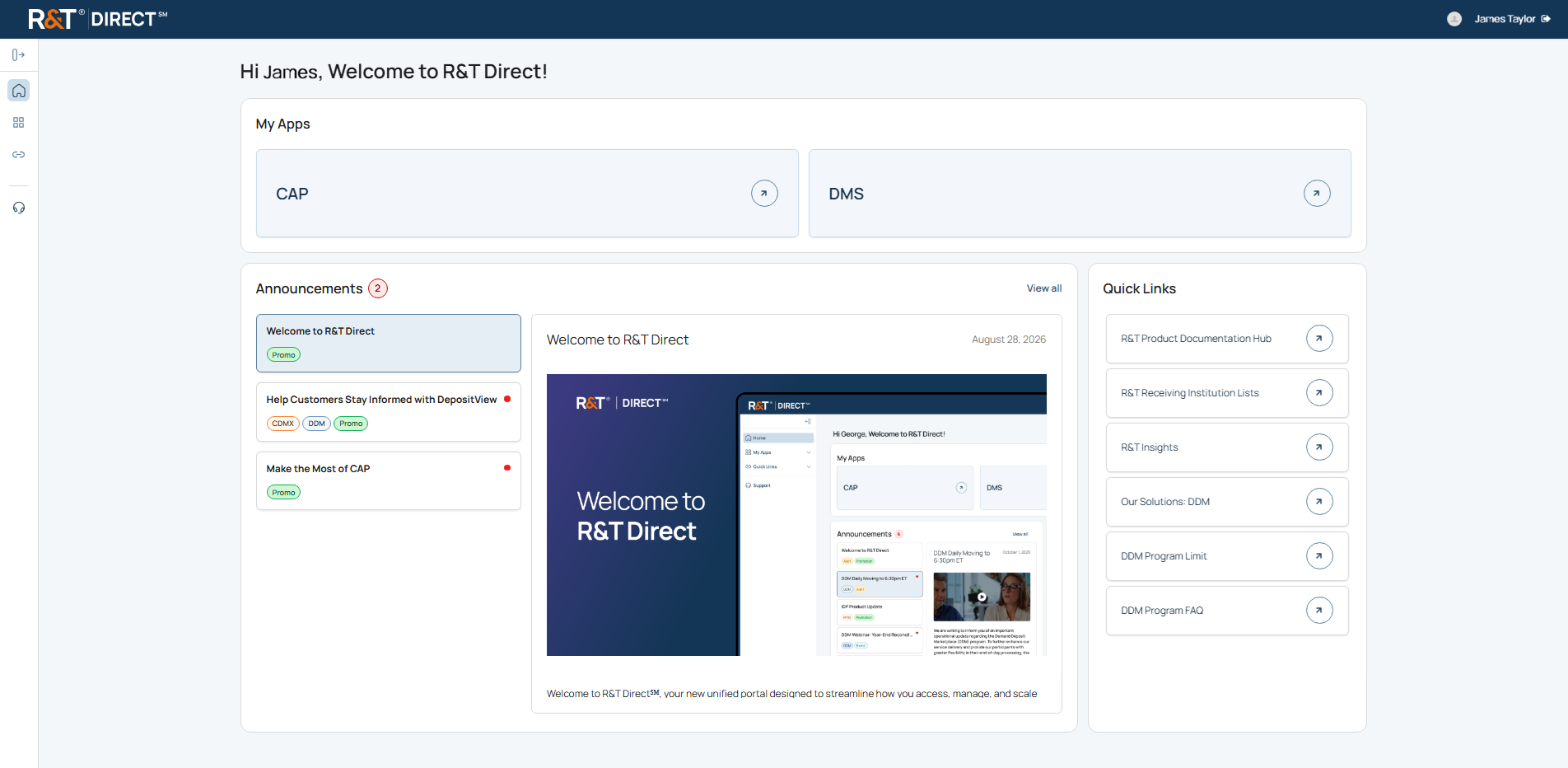The image size is (1568, 768).
Task: Click the CDMX tag
Action: click(x=283, y=424)
